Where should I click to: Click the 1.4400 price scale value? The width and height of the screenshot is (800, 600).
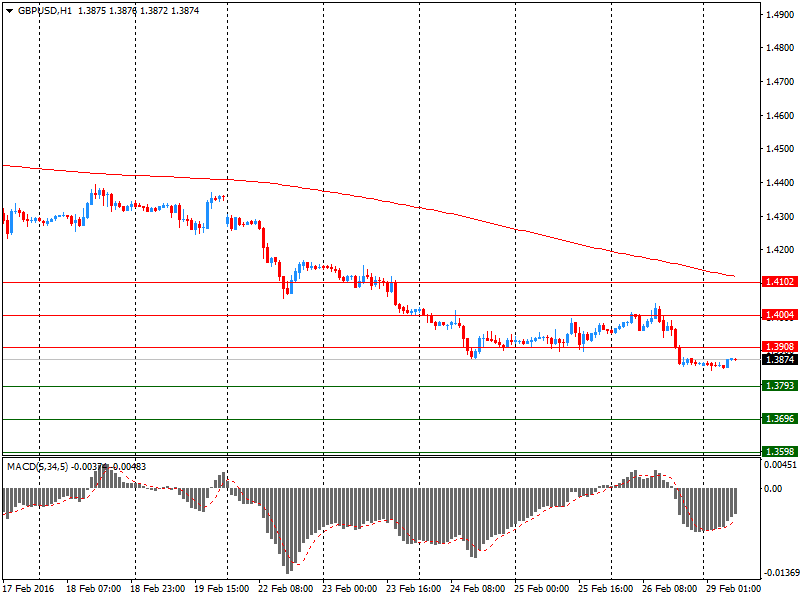[x=780, y=183]
